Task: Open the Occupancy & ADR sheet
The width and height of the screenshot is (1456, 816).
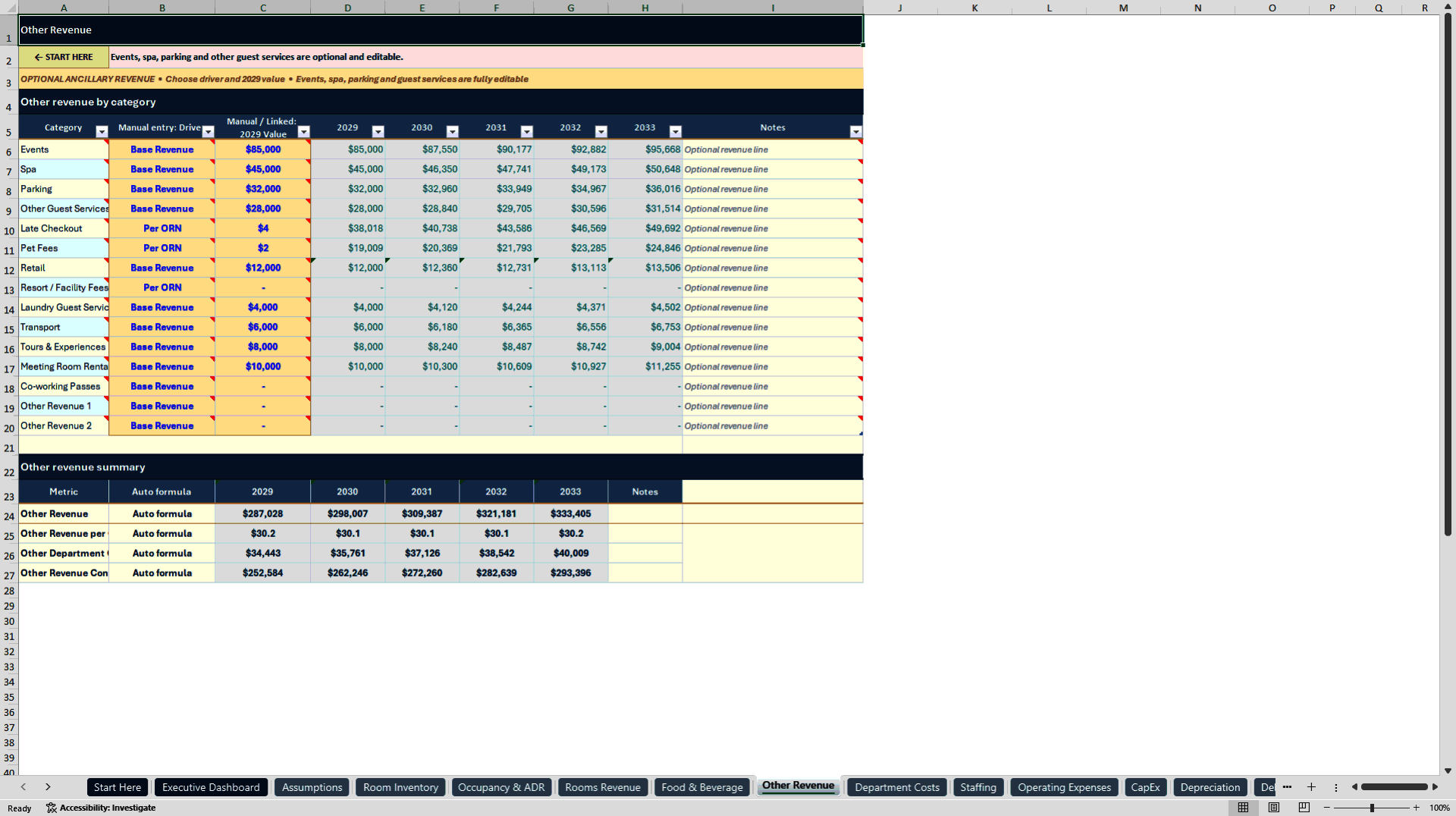Action: (x=501, y=787)
